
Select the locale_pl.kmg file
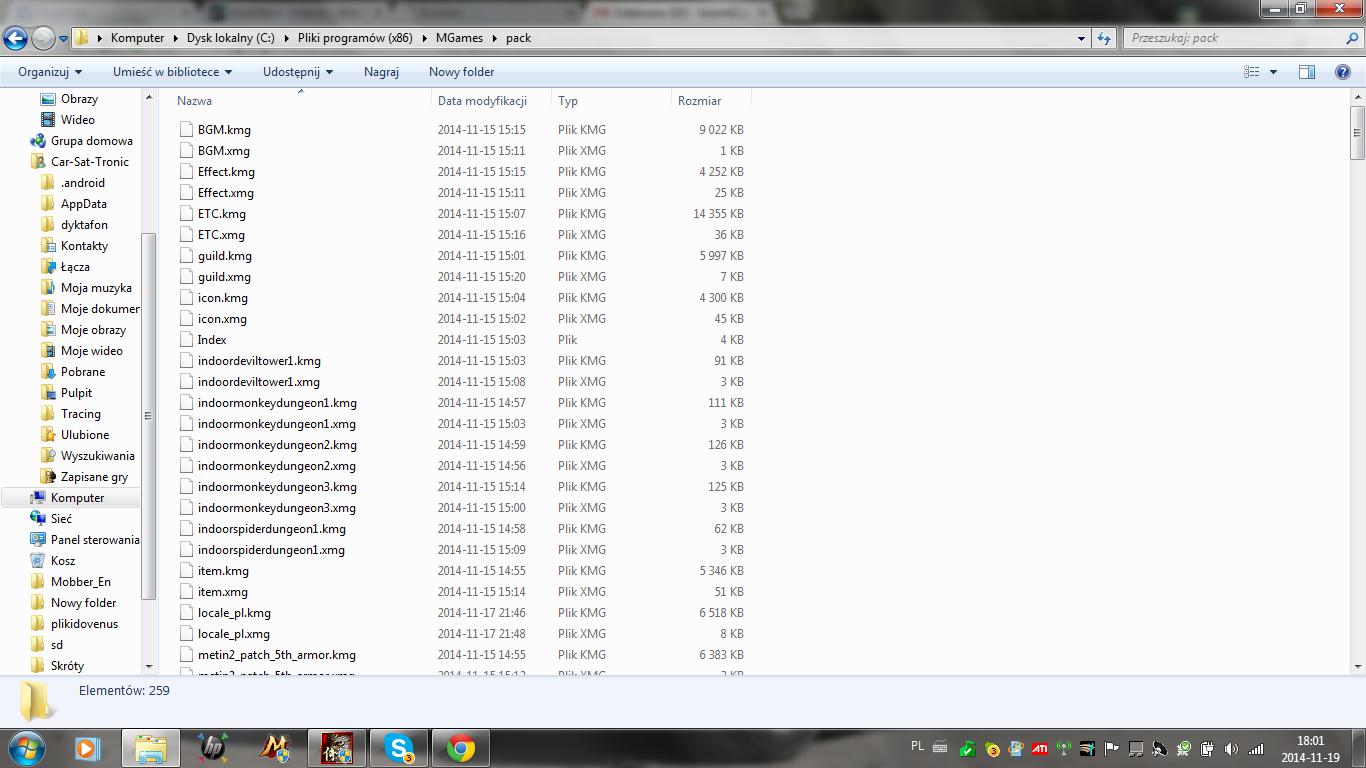pyautogui.click(x=234, y=613)
